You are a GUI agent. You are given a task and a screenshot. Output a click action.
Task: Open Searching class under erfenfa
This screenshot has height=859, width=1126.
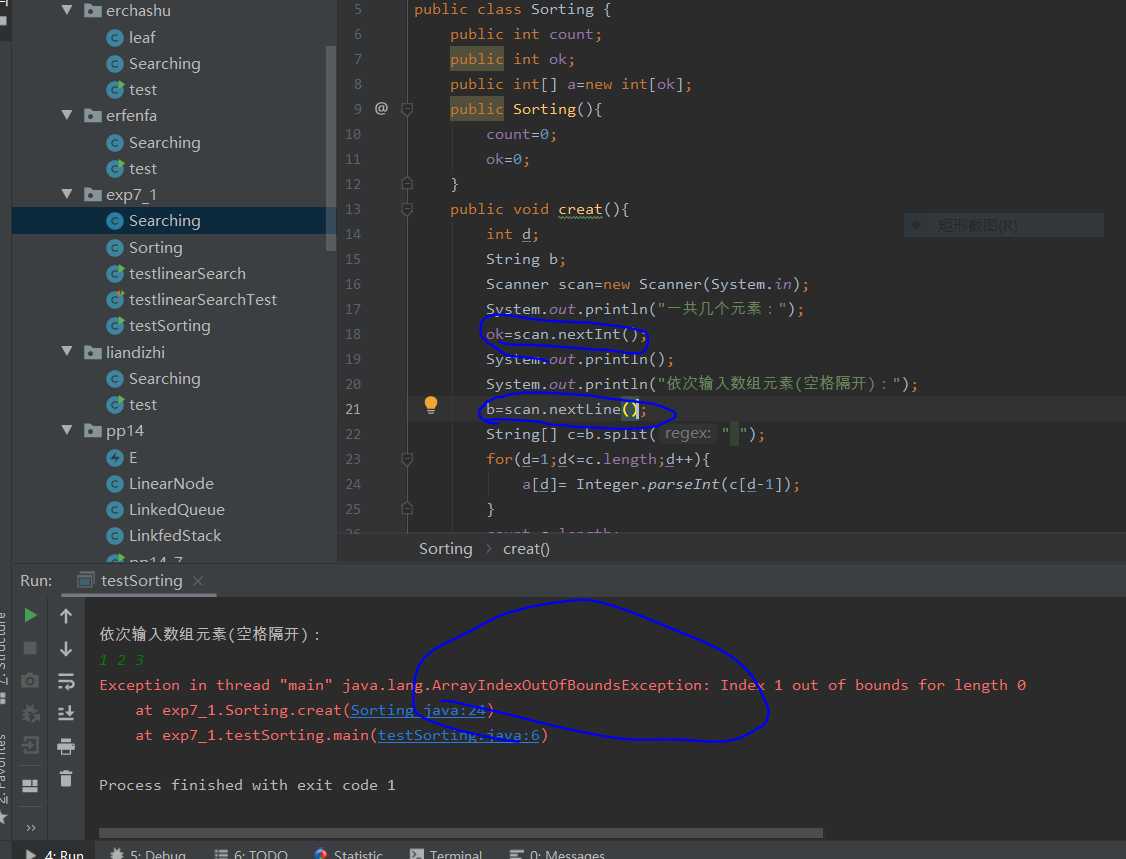coord(164,143)
